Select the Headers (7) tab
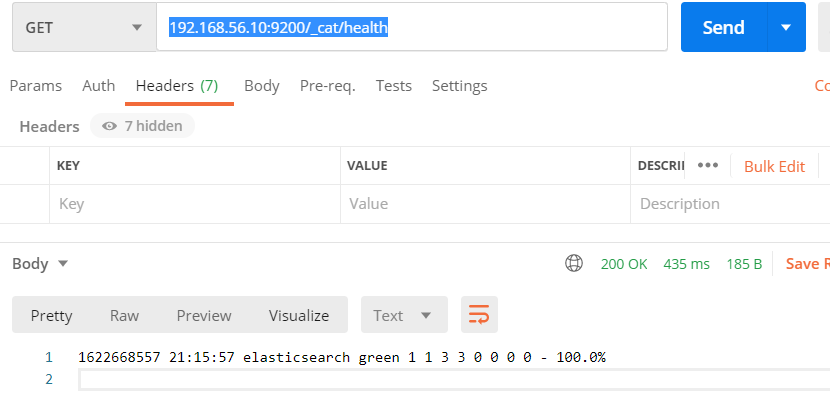 (177, 86)
